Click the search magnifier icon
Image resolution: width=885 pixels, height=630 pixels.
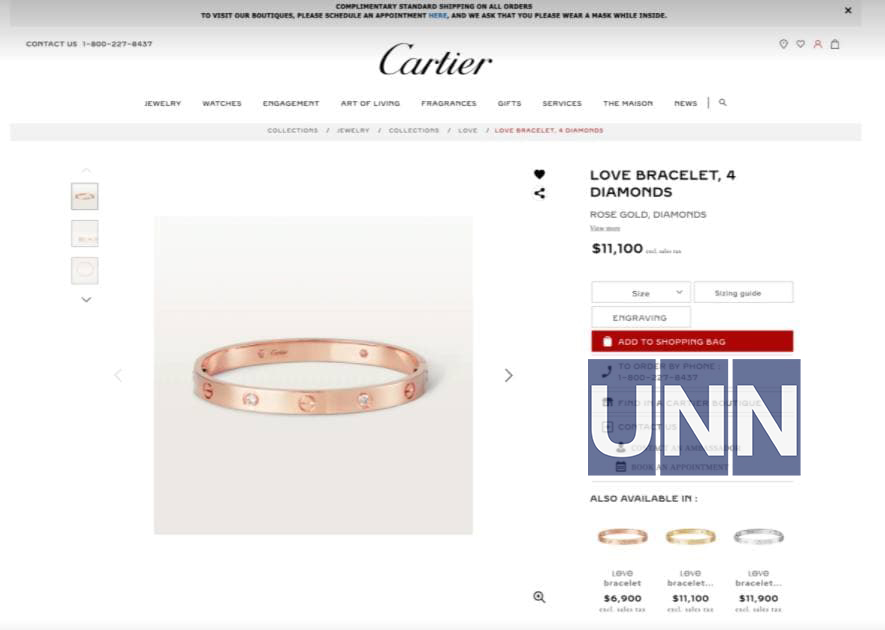pos(722,103)
